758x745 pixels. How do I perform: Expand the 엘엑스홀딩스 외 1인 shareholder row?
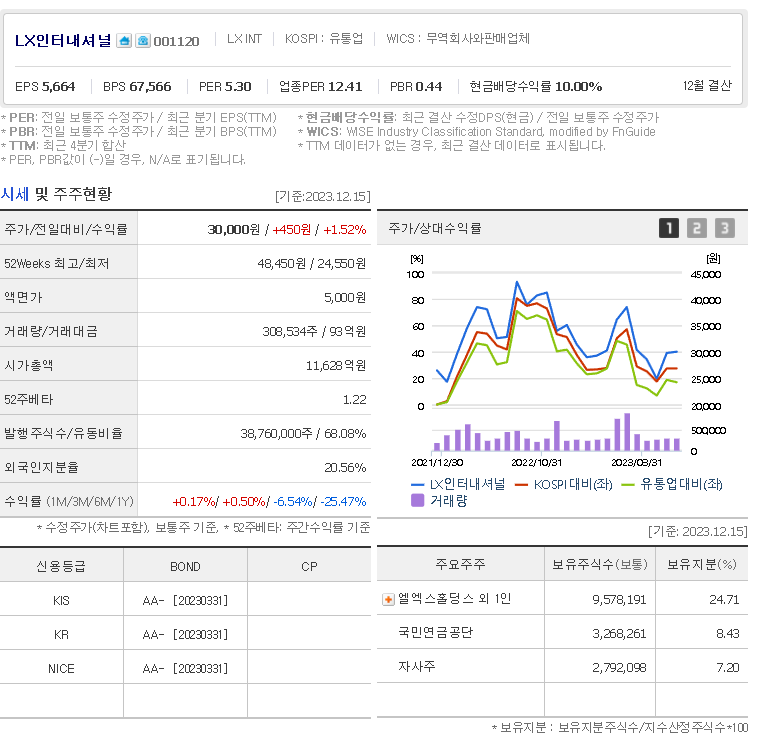click(388, 600)
